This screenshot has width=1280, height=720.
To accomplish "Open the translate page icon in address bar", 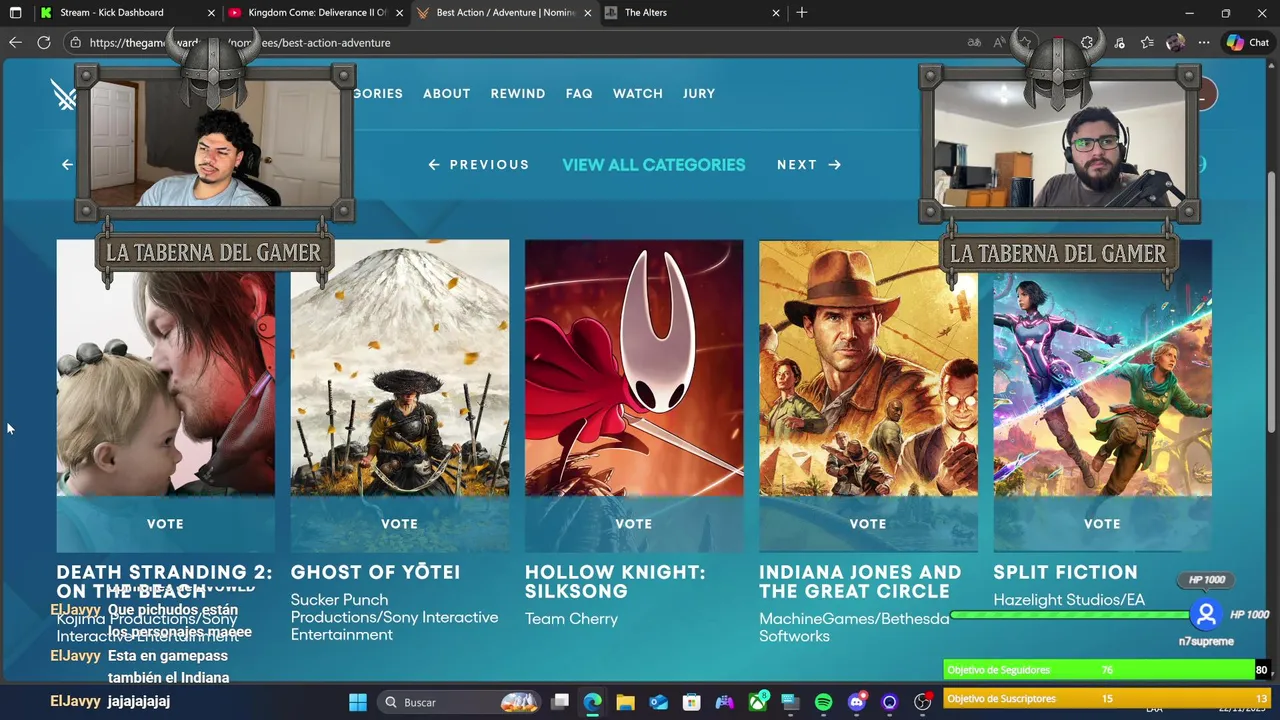I will pos(974,42).
